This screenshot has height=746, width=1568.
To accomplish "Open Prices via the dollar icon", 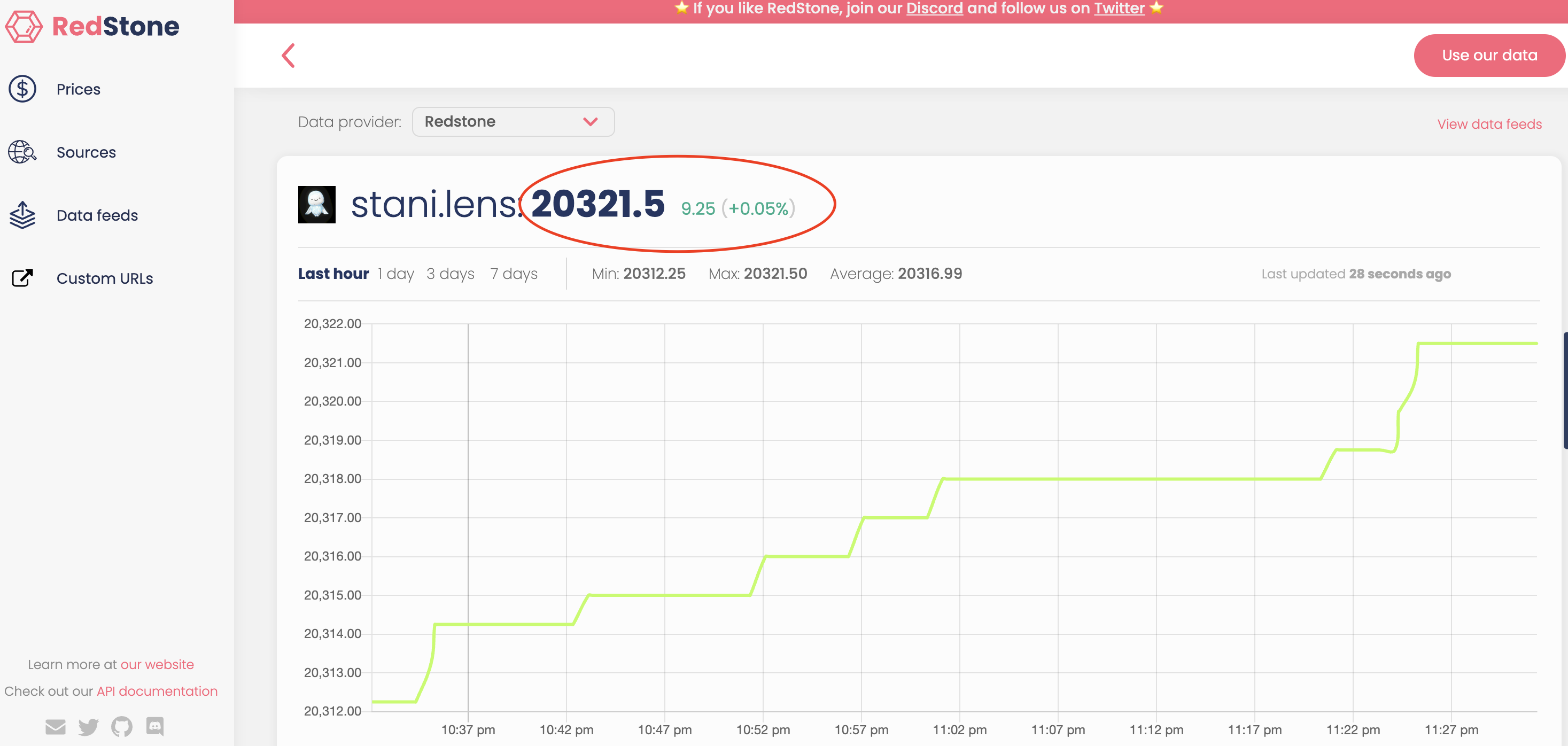I will [22, 89].
